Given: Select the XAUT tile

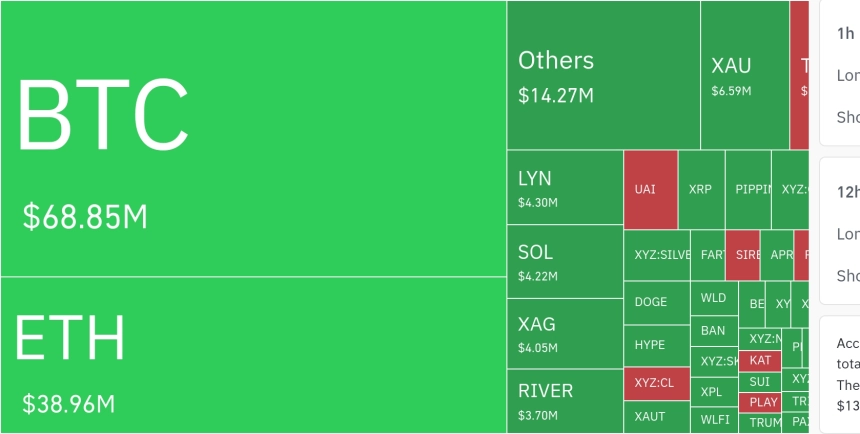Looking at the screenshot, I should 656,417.
